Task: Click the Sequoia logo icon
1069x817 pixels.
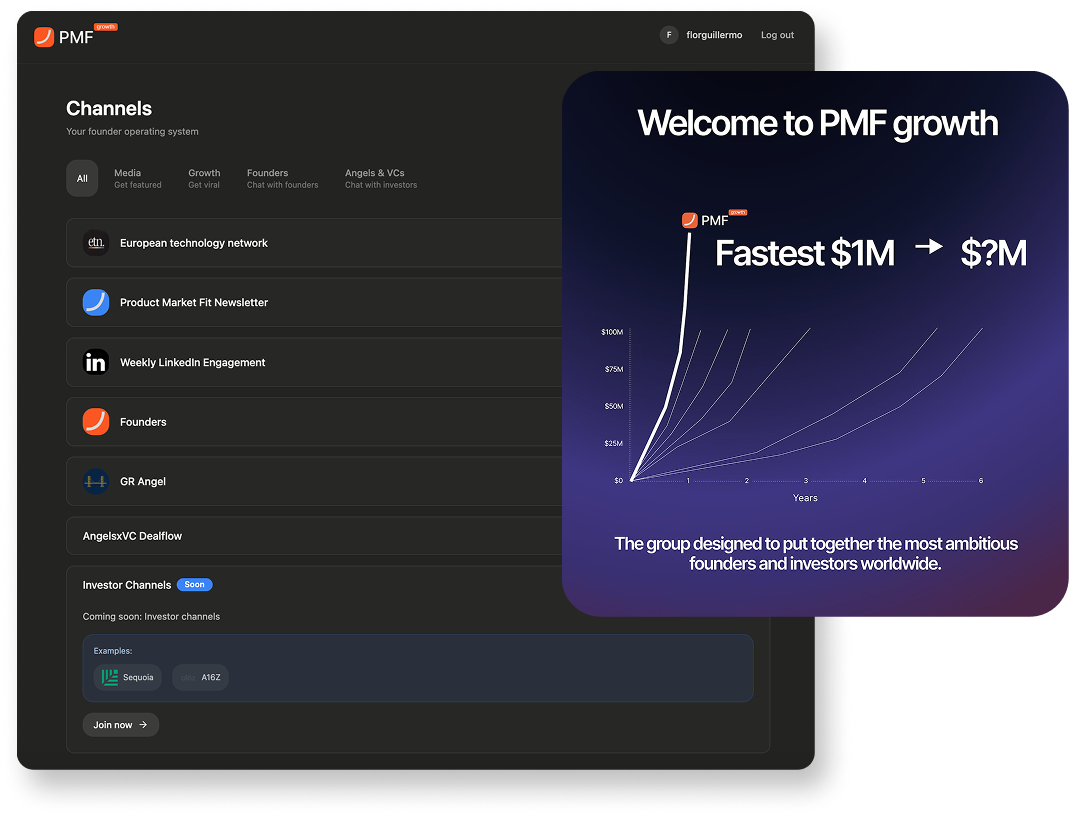Action: 109,677
